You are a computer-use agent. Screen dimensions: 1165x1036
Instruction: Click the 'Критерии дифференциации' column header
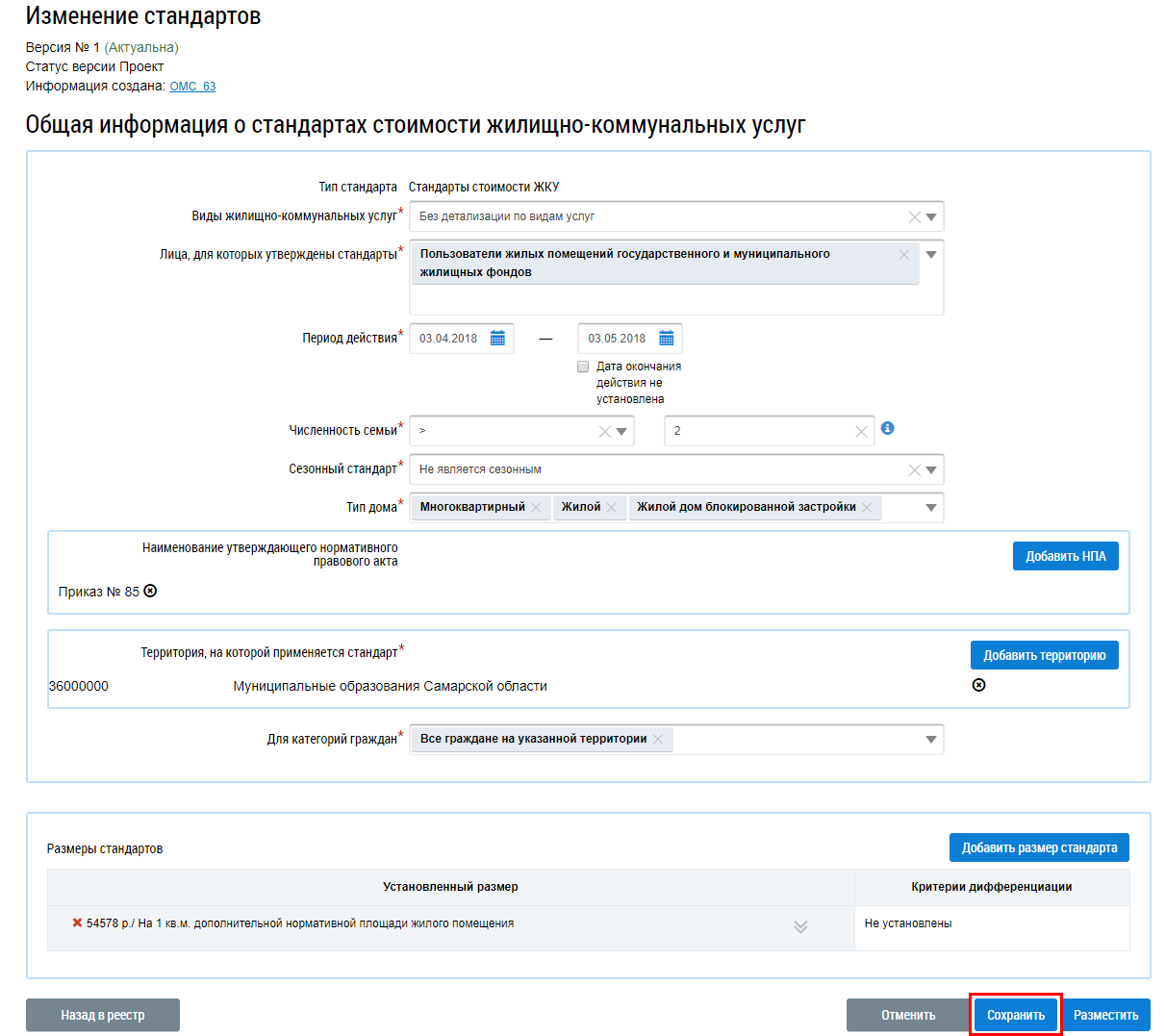[992, 887]
